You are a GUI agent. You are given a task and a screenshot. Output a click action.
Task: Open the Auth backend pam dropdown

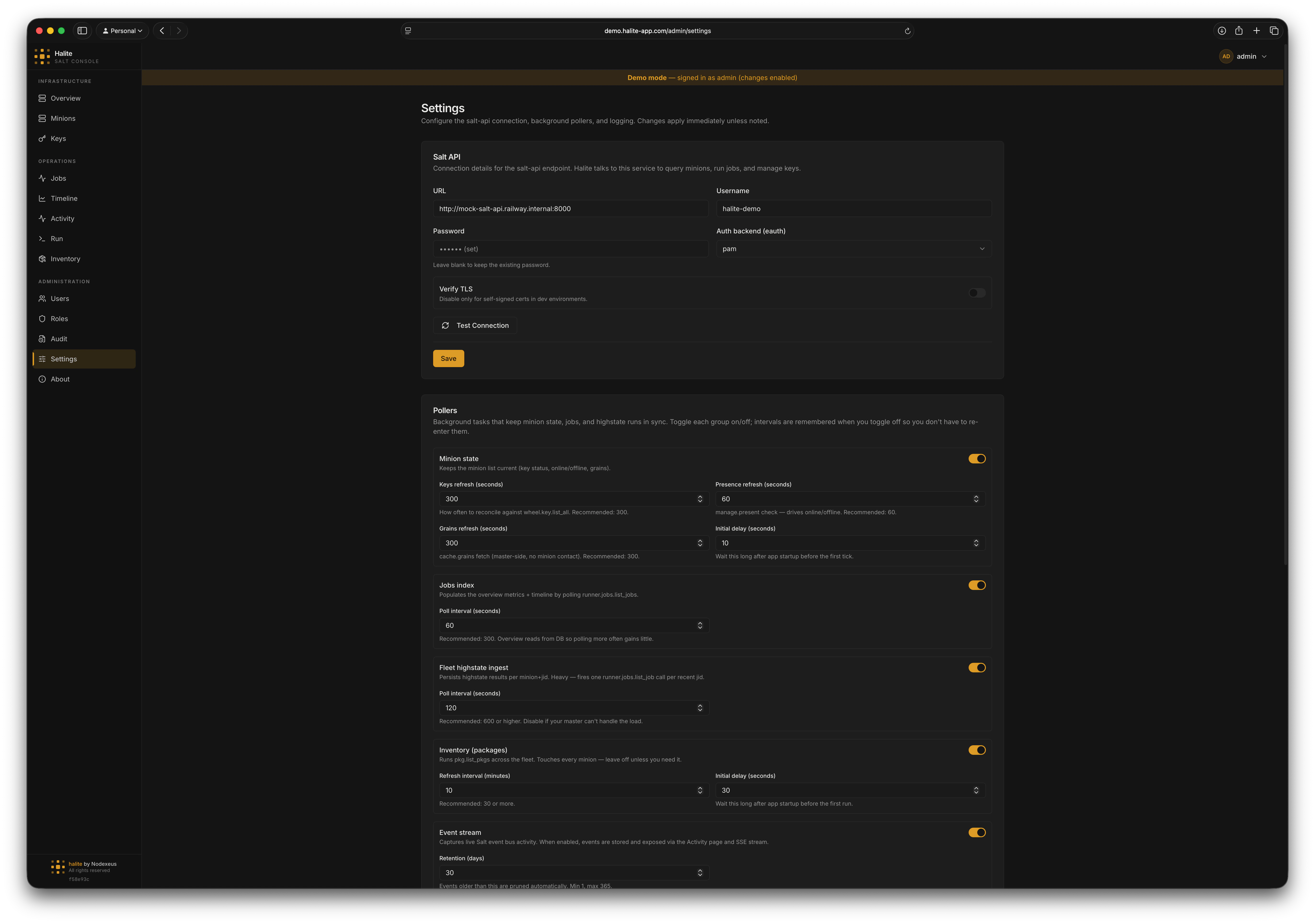(854, 248)
